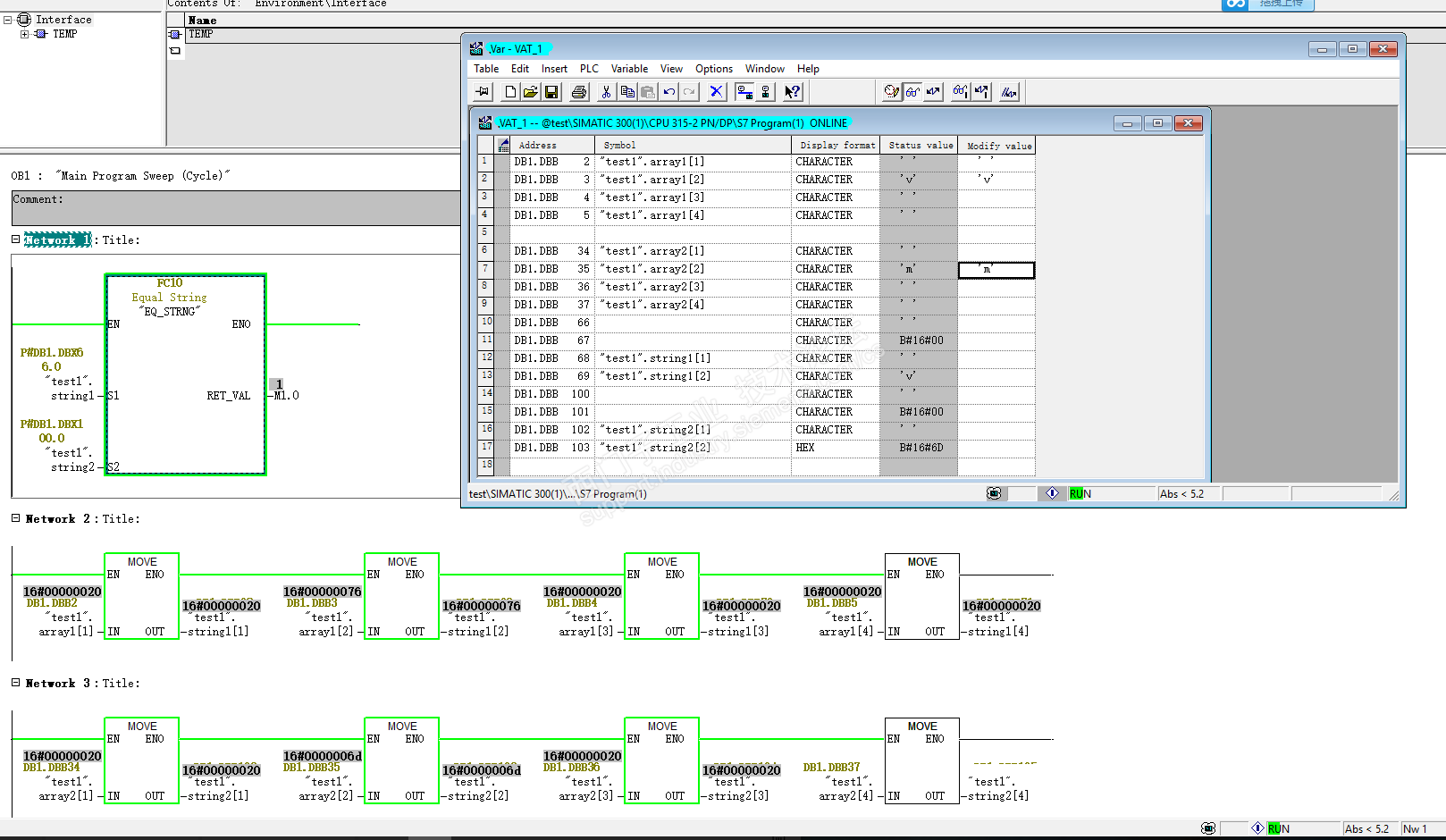Click the Display format column header
The width and height of the screenshot is (1446, 840).
836,145
